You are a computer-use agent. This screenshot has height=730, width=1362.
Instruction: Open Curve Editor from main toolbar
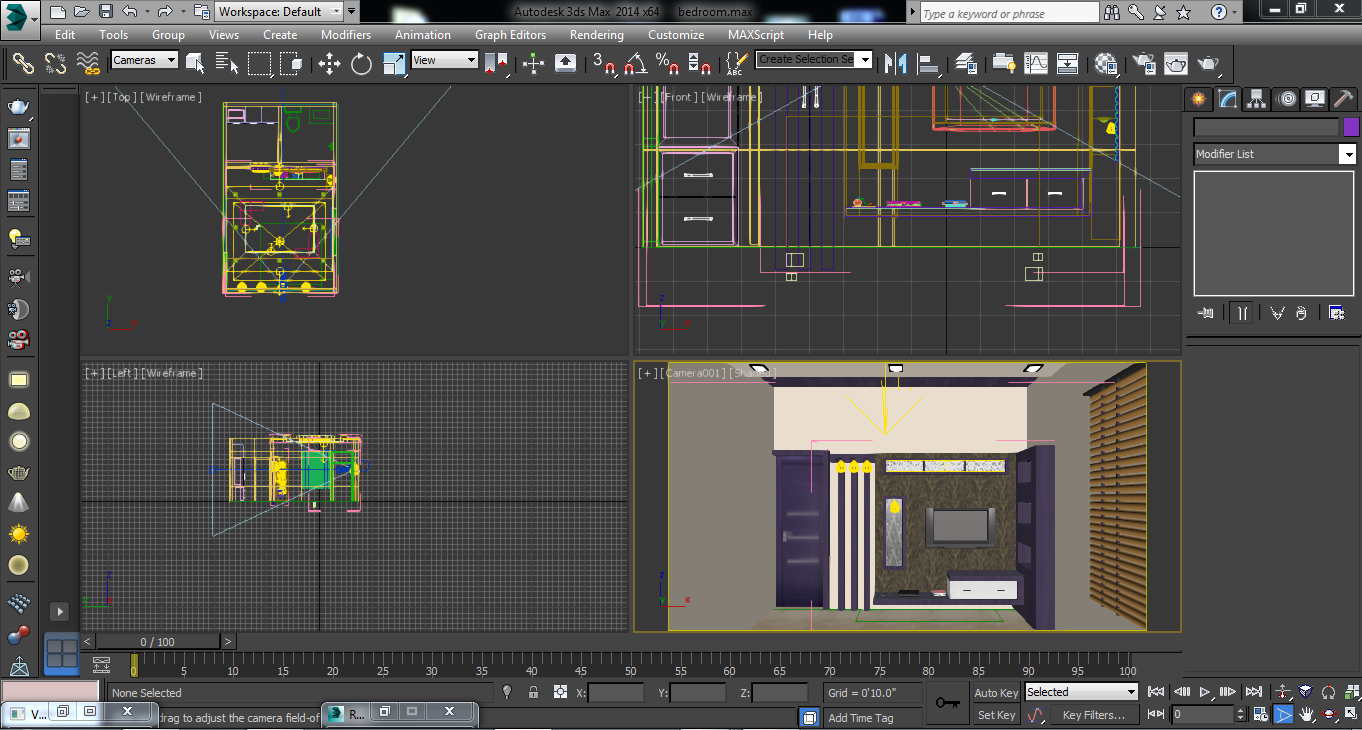[1035, 64]
